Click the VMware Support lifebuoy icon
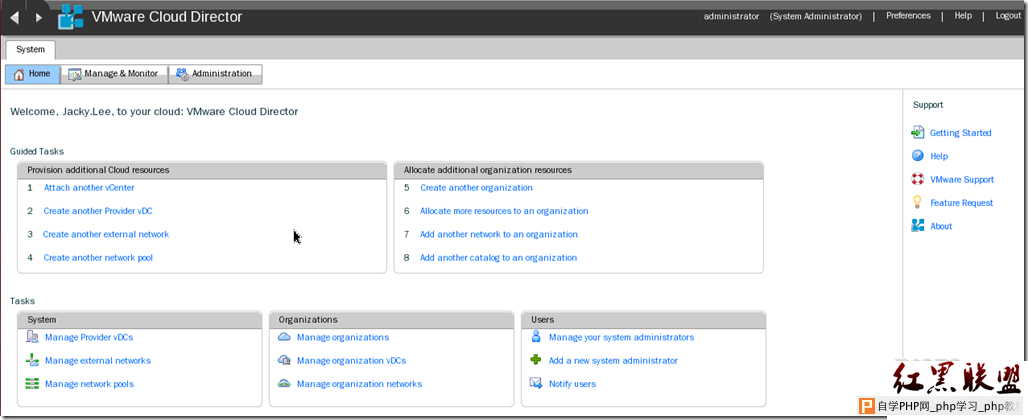Viewport: 1028px width, 420px height. 918,179
